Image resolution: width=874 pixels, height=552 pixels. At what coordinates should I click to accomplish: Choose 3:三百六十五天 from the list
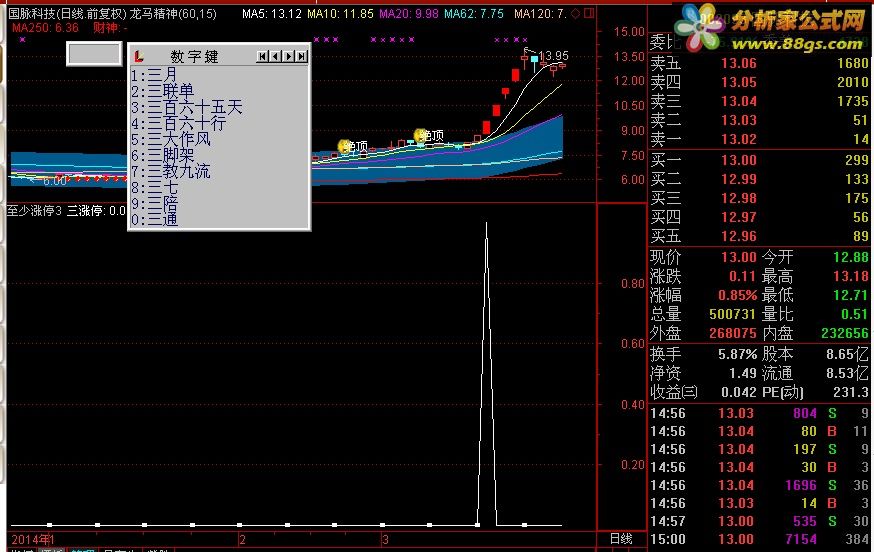(187, 107)
